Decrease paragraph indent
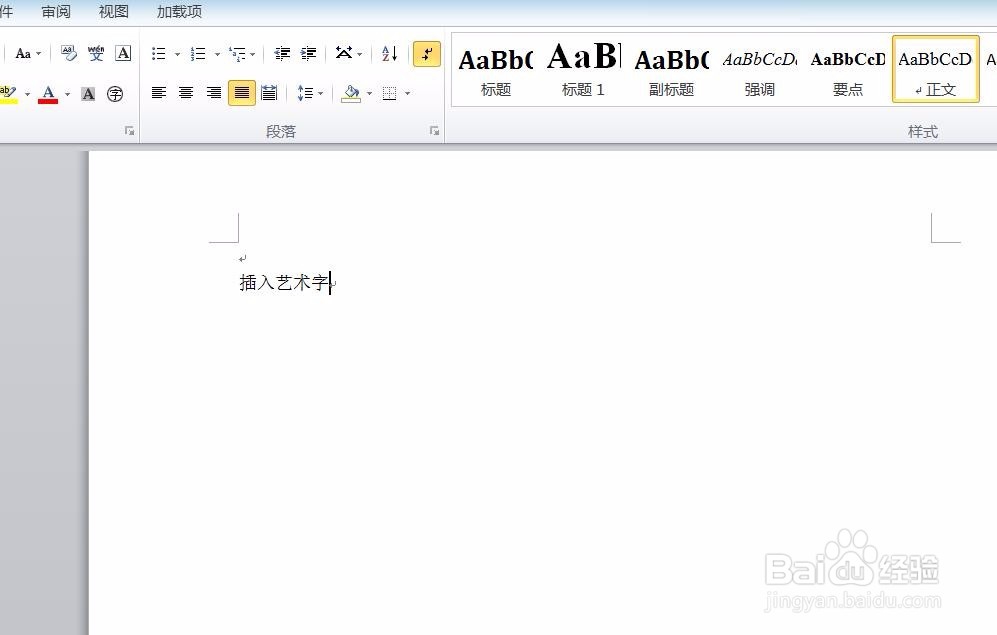This screenshot has width=997, height=635. point(282,53)
